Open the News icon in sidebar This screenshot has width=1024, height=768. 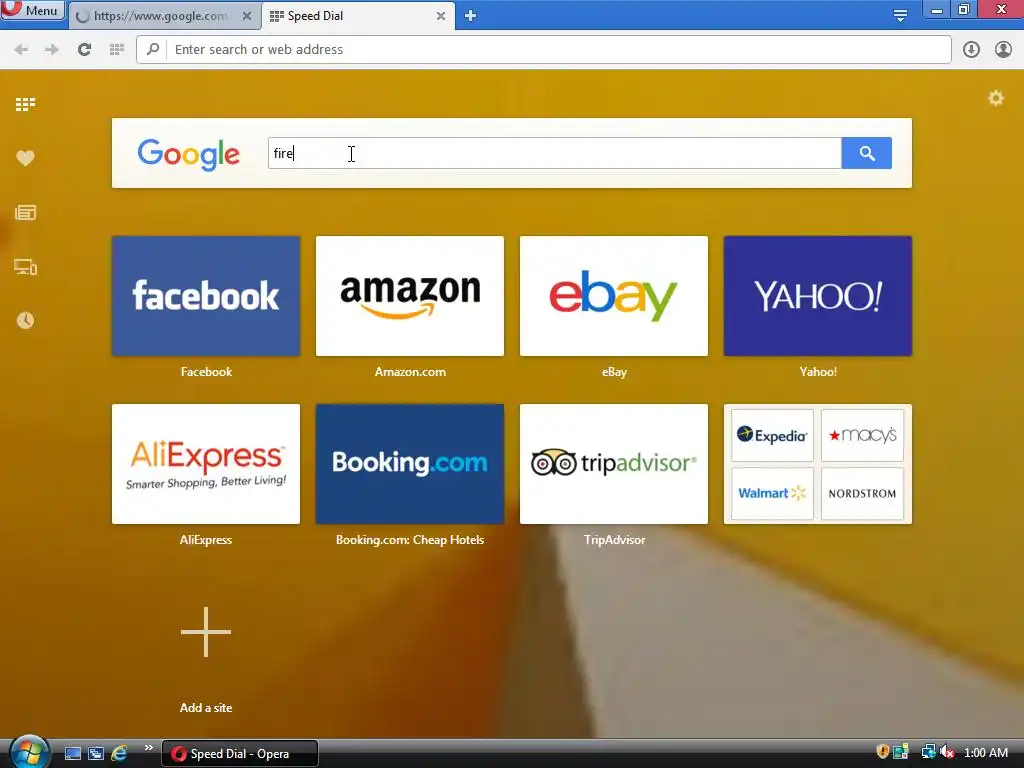pos(25,212)
